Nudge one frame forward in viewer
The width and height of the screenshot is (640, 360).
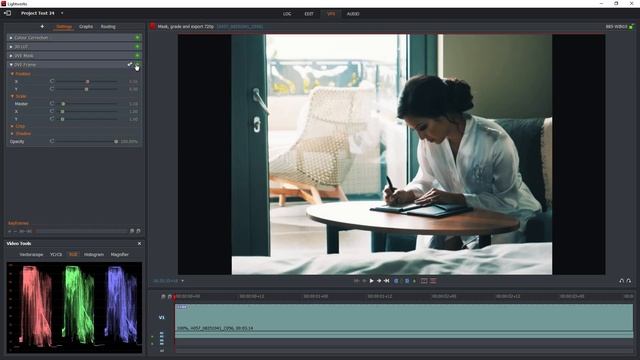(x=379, y=281)
